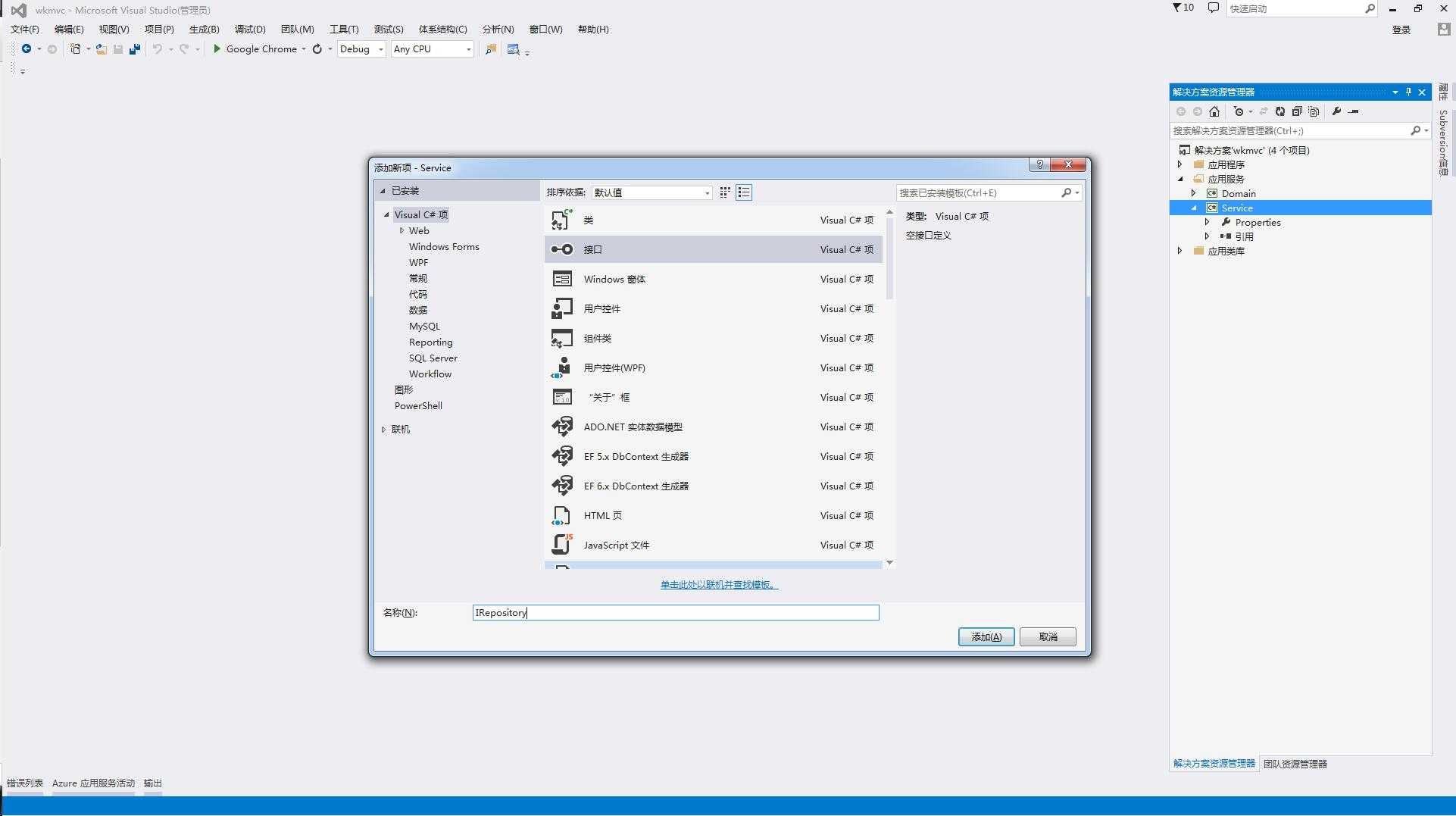
Task: Expand Domain project in Solution Explorer
Action: (1194, 193)
